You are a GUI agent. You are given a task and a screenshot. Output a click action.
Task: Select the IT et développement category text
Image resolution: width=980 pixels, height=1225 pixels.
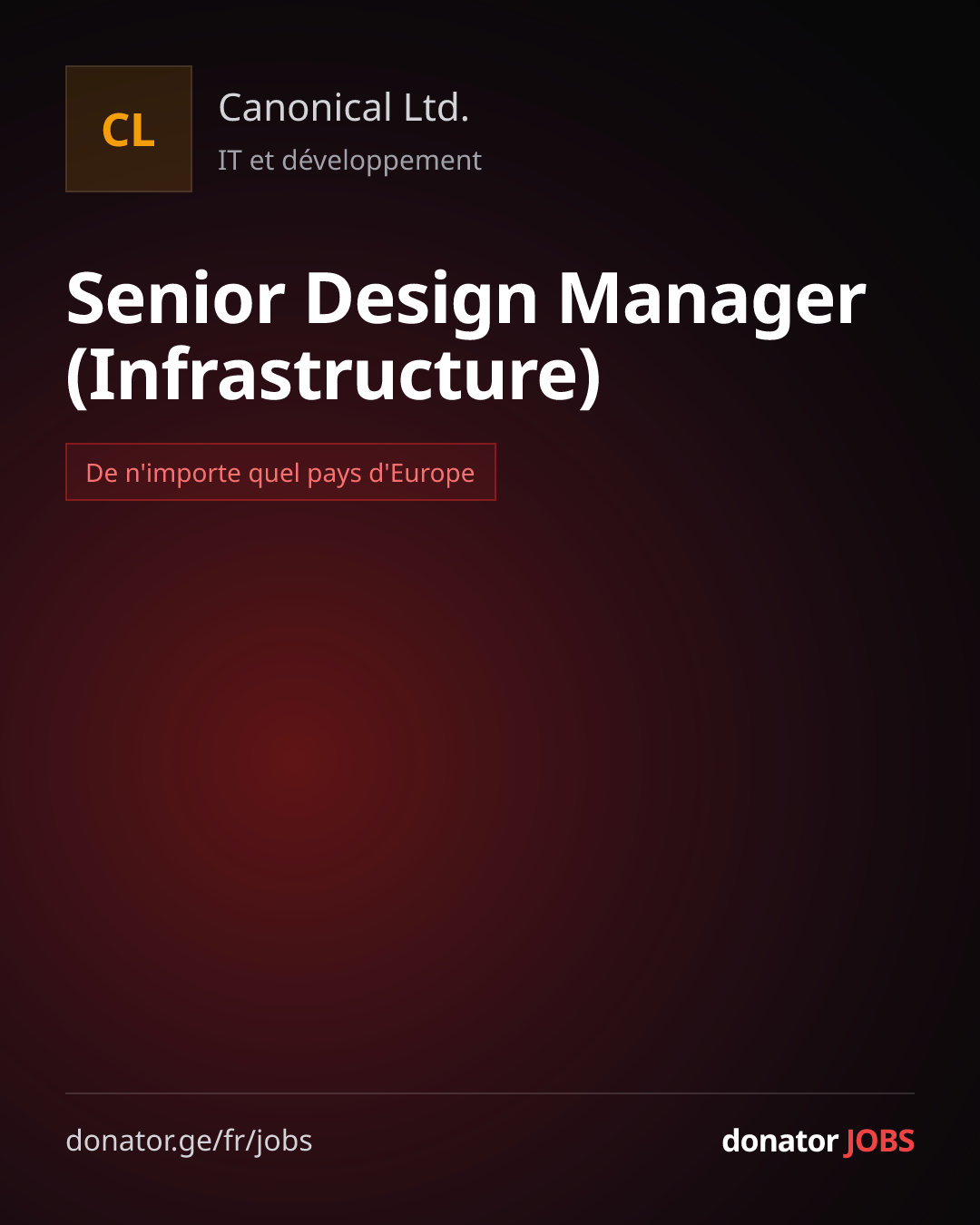[349, 161]
